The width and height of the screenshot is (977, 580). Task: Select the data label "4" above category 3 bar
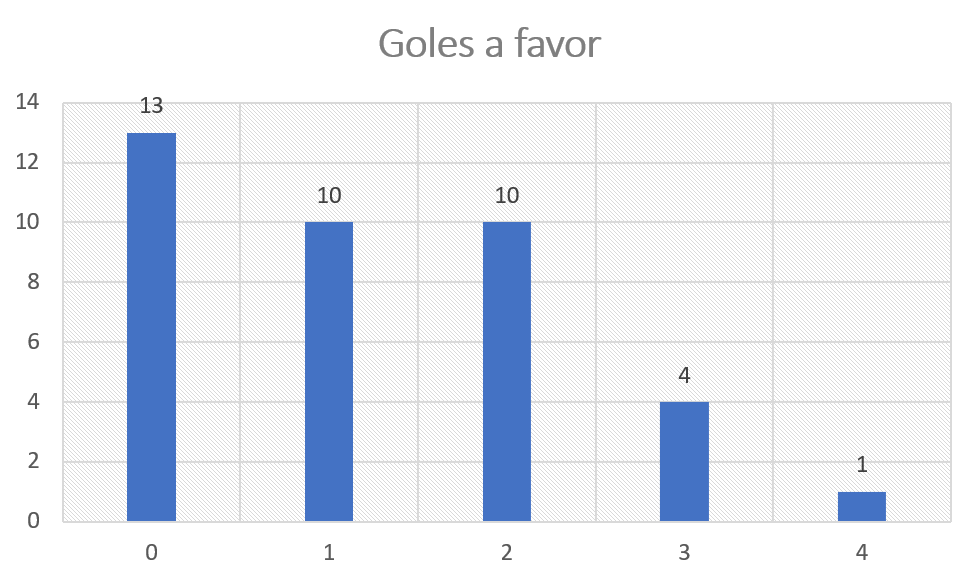click(685, 376)
